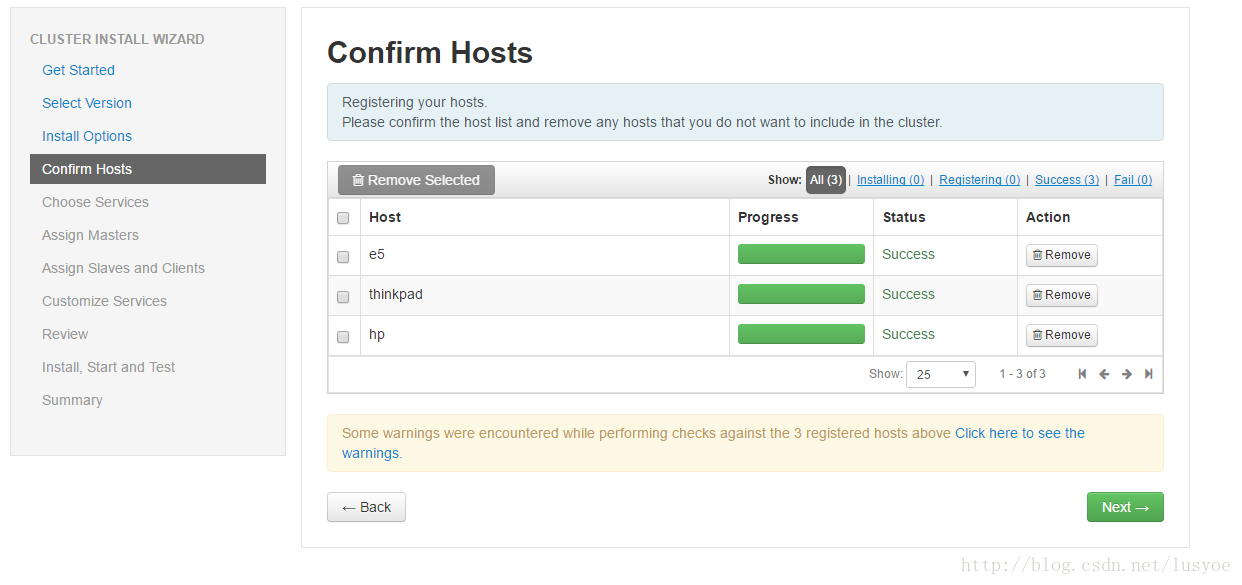Show All (3) hosts filter
1242x585 pixels.
coord(826,180)
